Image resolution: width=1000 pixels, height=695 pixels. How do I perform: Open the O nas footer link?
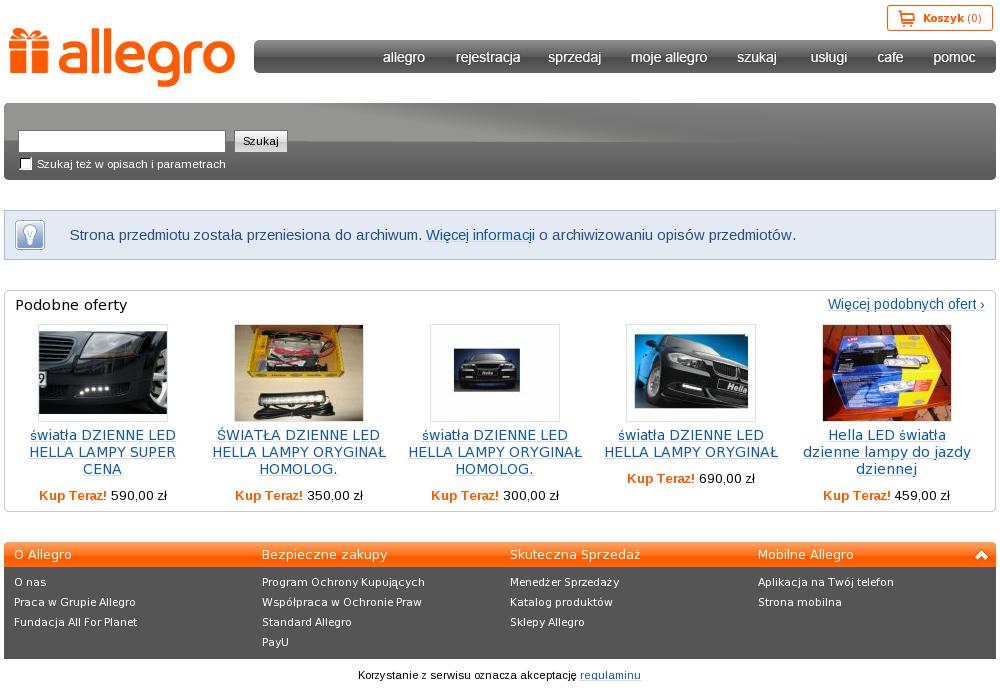tap(30, 582)
